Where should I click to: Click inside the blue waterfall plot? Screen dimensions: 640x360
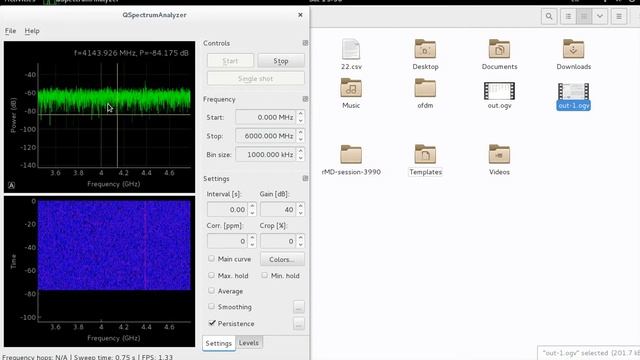pyautogui.click(x=114, y=245)
